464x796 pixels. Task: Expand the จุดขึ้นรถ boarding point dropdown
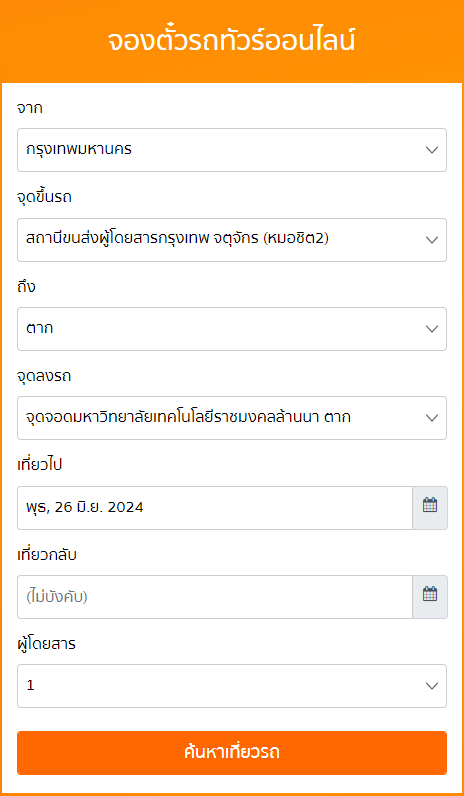point(232,240)
